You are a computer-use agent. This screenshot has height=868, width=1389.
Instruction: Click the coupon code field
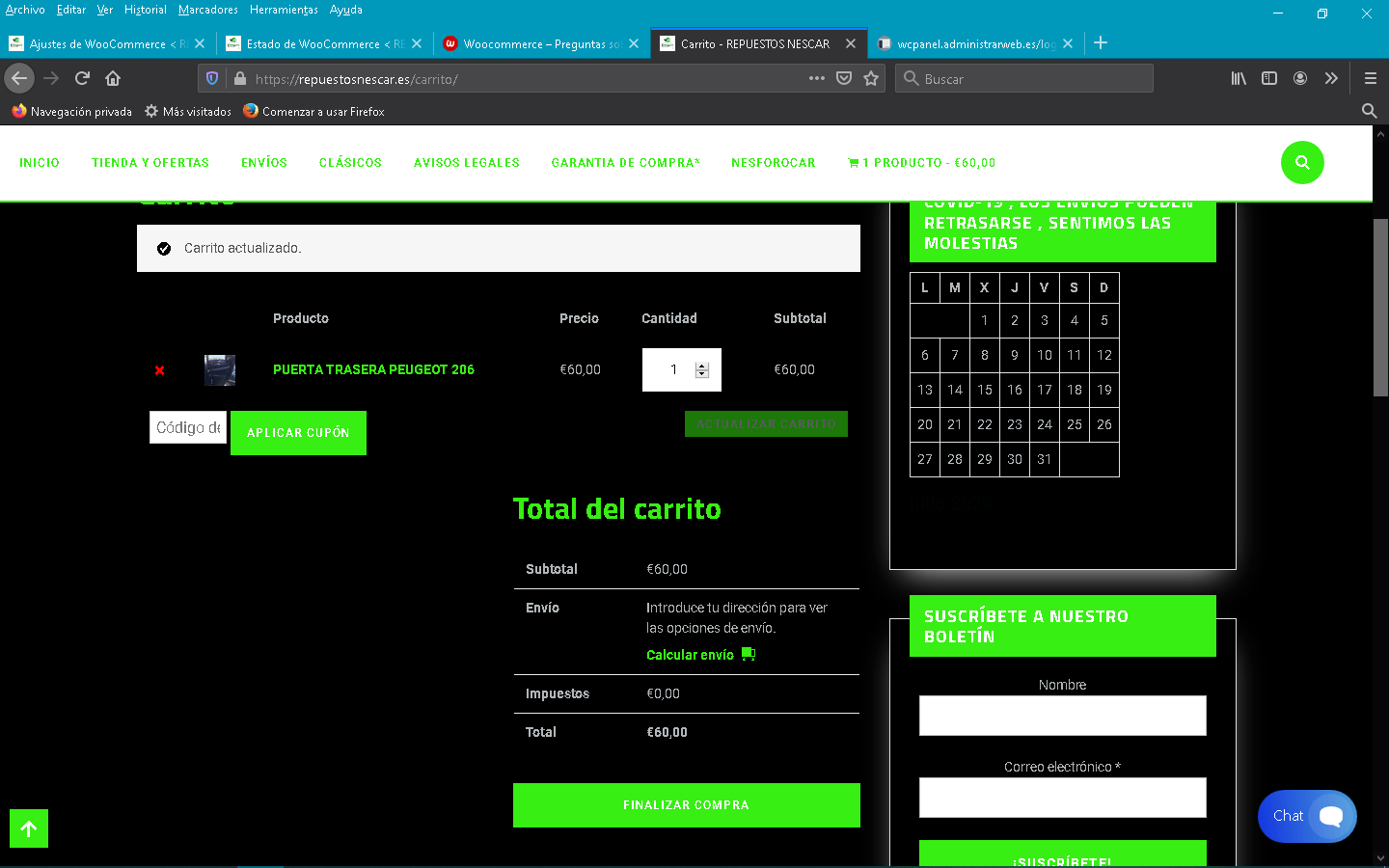[x=188, y=427]
